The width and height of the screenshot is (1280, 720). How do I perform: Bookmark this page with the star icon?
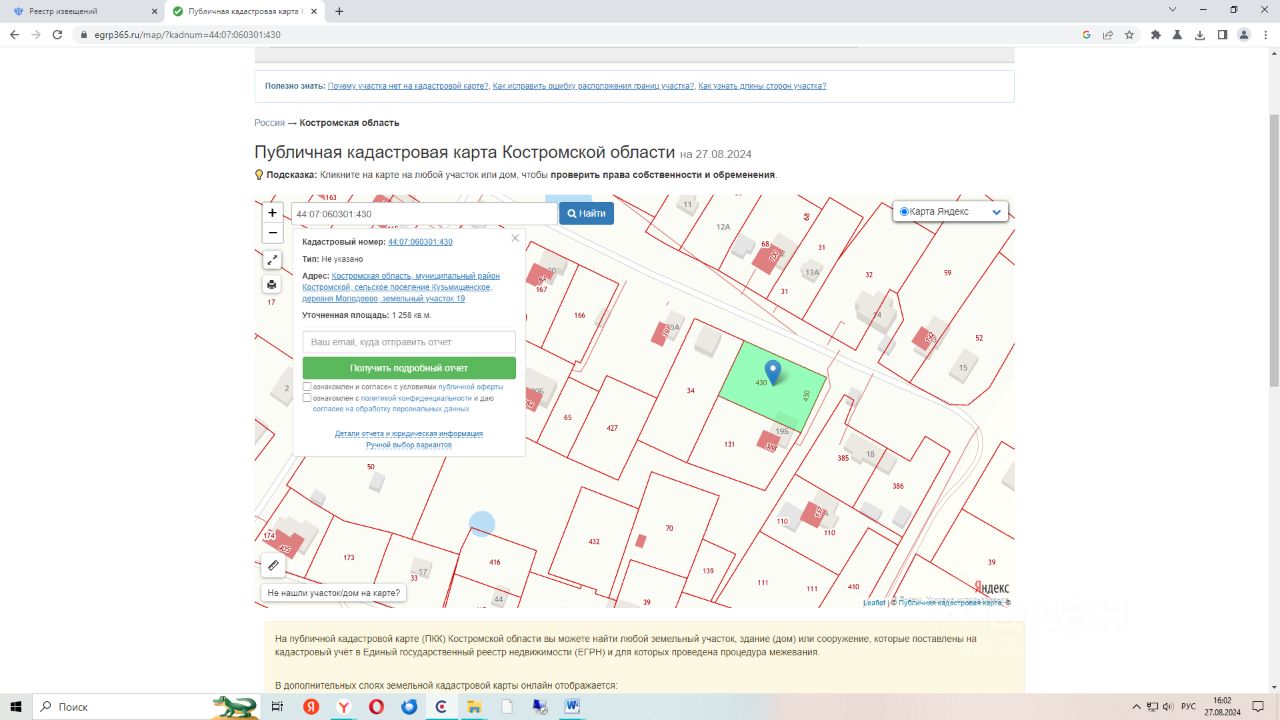[1129, 34]
